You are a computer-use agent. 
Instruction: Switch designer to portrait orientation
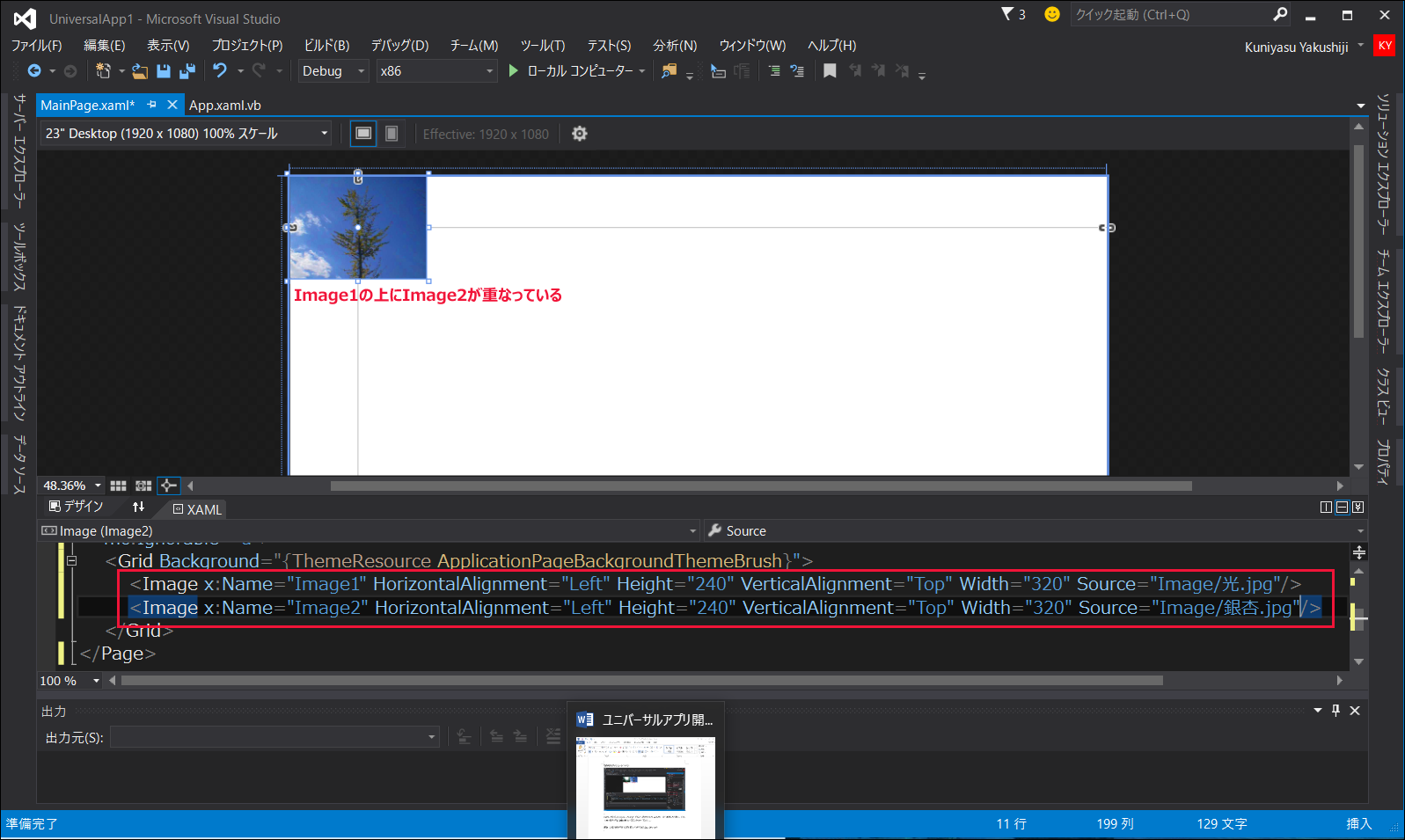pyautogui.click(x=391, y=134)
